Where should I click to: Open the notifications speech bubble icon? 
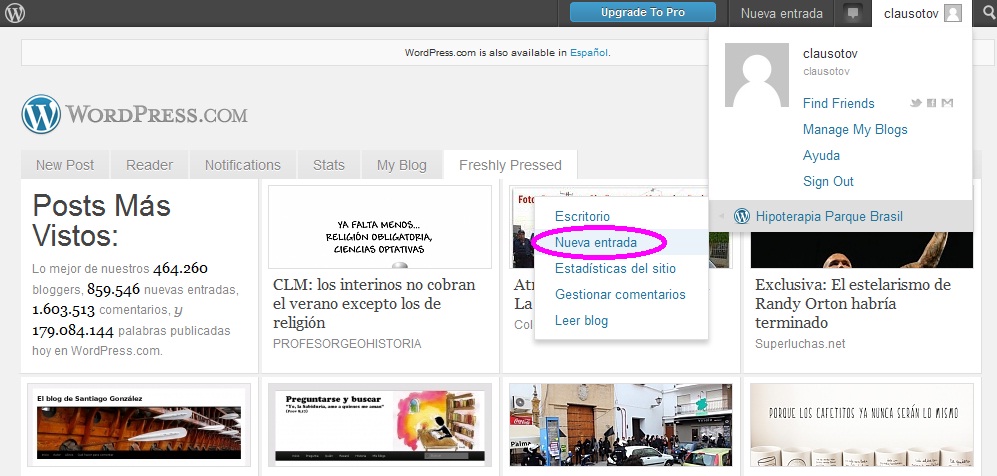pyautogui.click(x=852, y=13)
